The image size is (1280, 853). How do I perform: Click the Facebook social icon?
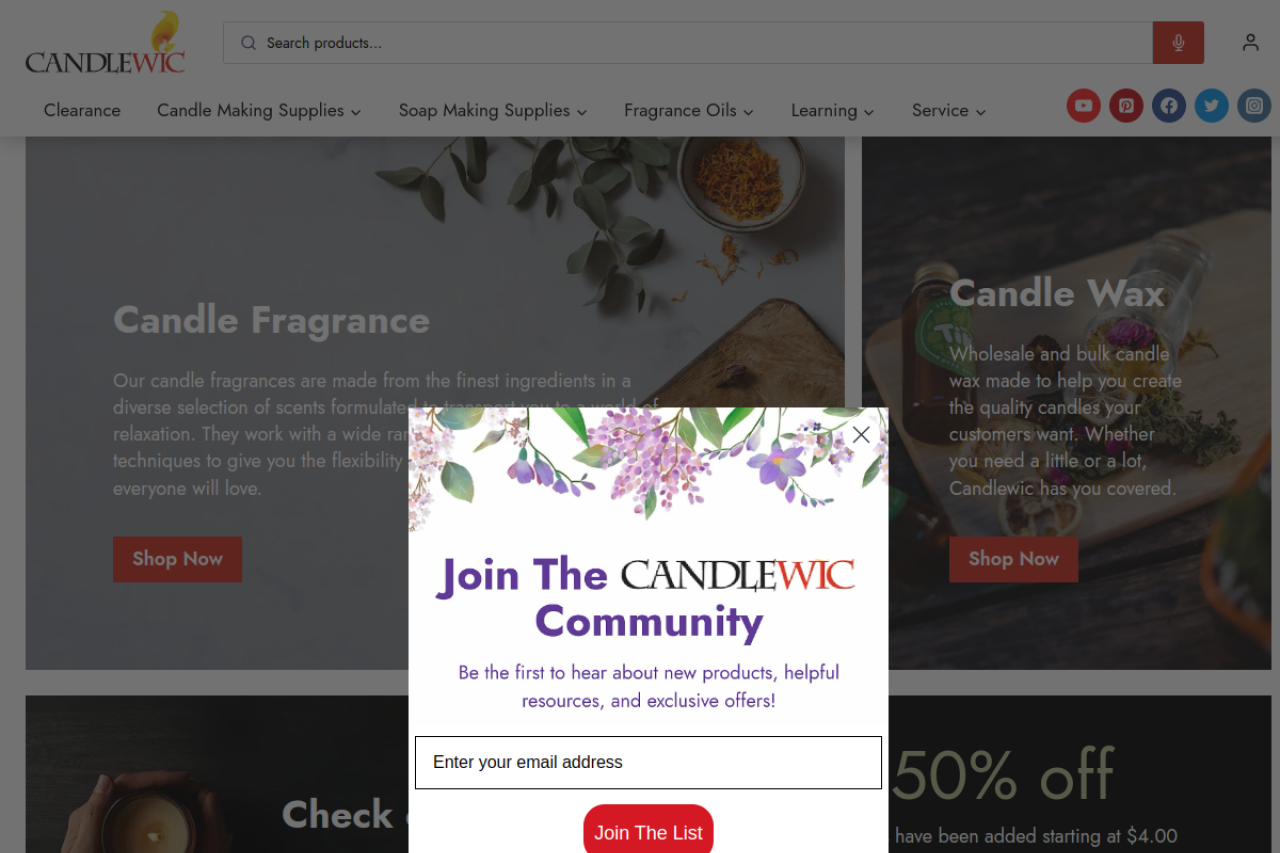point(1169,106)
